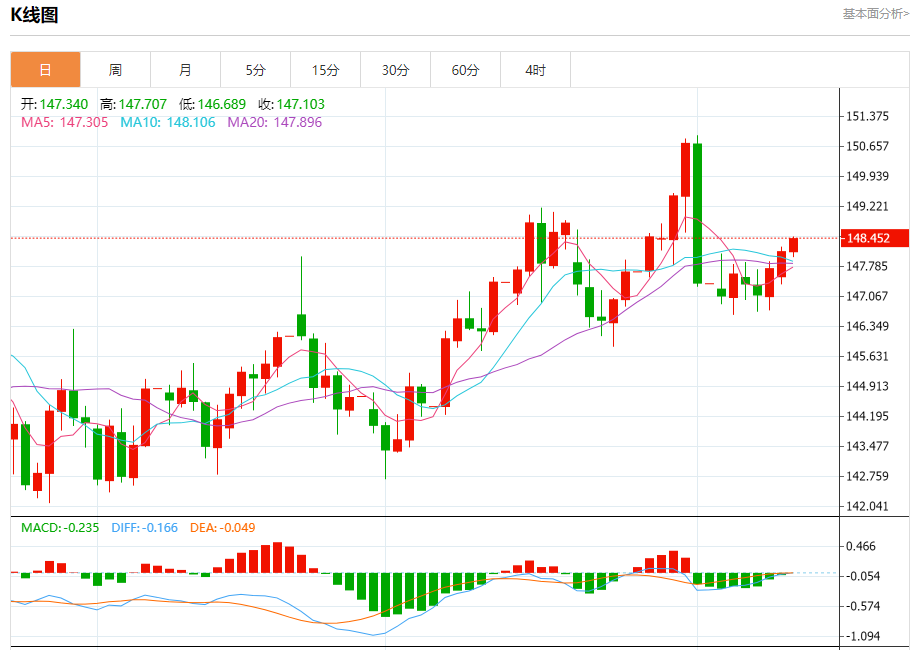
Task: Open the 基本面分析 link
Action: click(x=876, y=13)
